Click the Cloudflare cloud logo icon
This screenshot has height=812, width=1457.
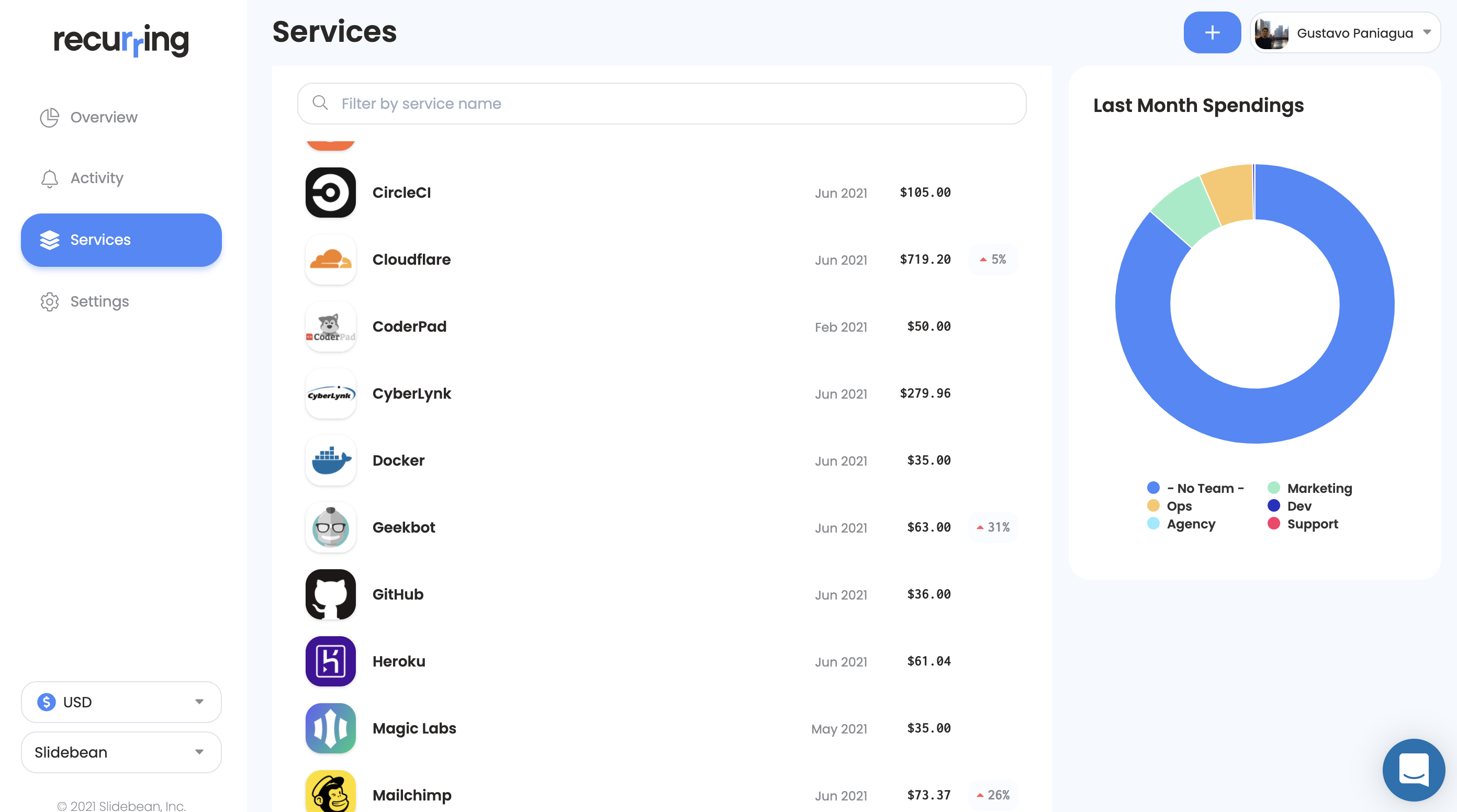point(330,260)
